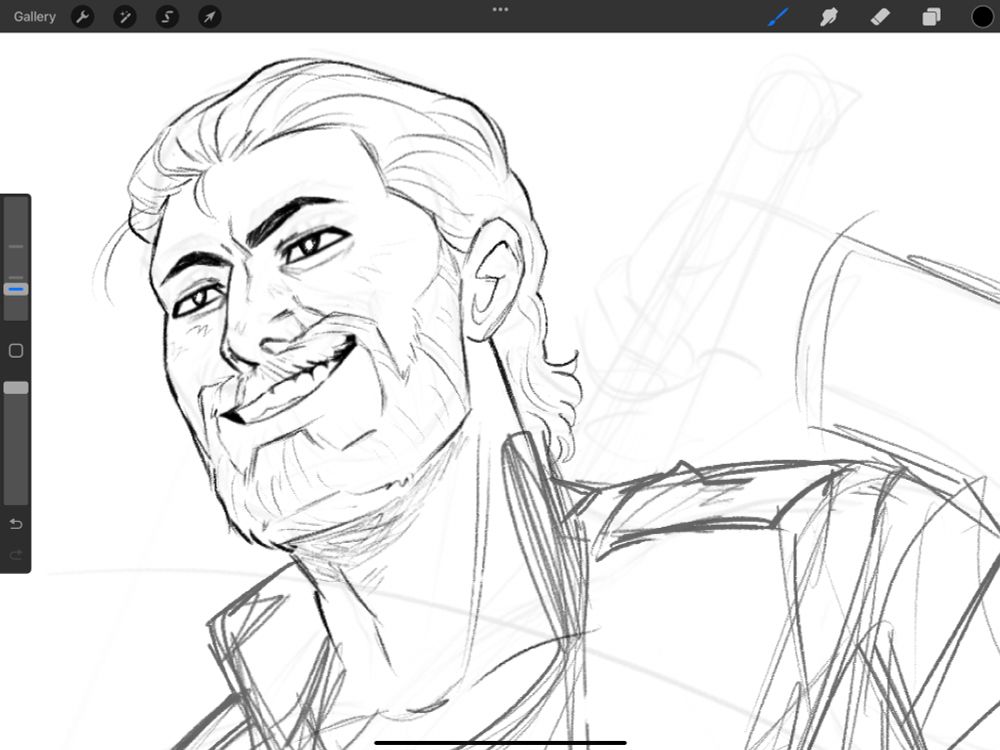This screenshot has height=750, width=1000.
Task: Open the black color picker circle
Action: 982,17
